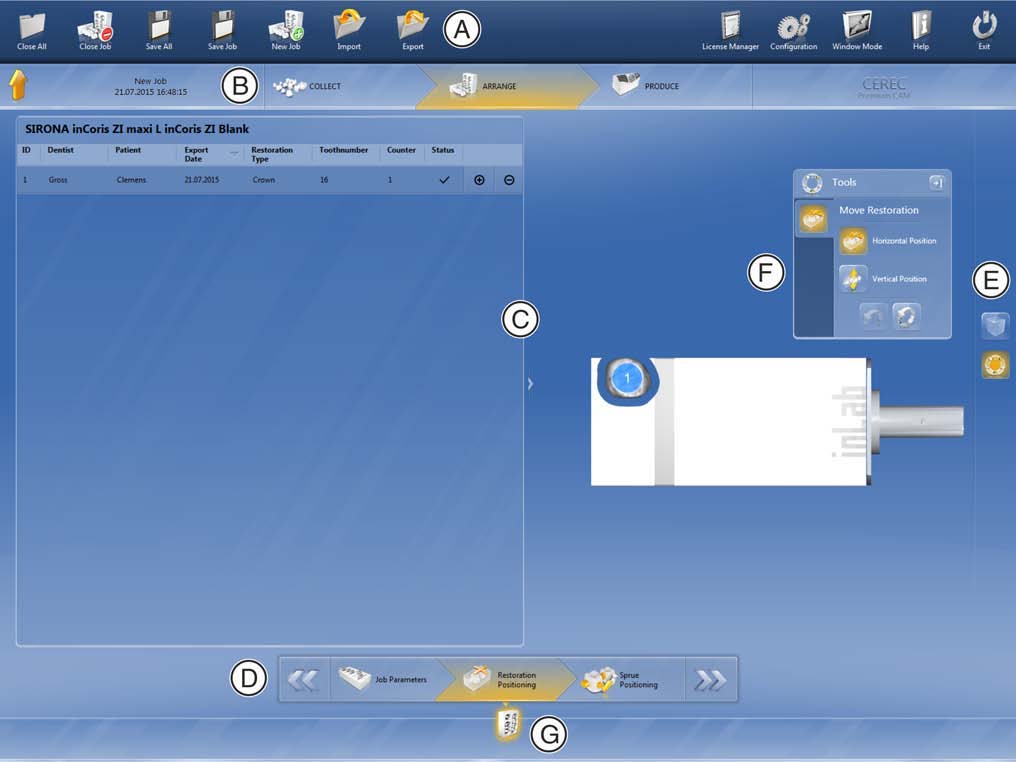Viewport: 1016px width, 762px height.
Task: Create a New Job from toolbar
Action: (x=286, y=30)
